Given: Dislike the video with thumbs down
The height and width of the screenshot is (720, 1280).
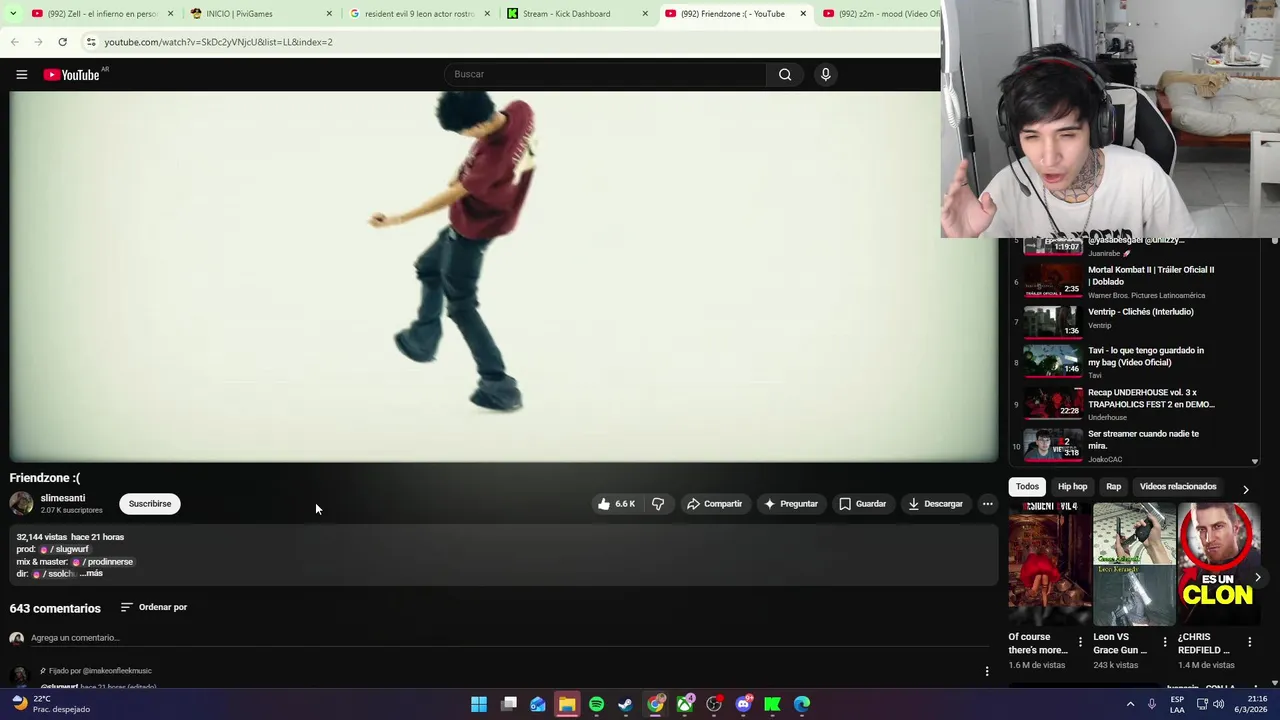Looking at the screenshot, I should (658, 504).
